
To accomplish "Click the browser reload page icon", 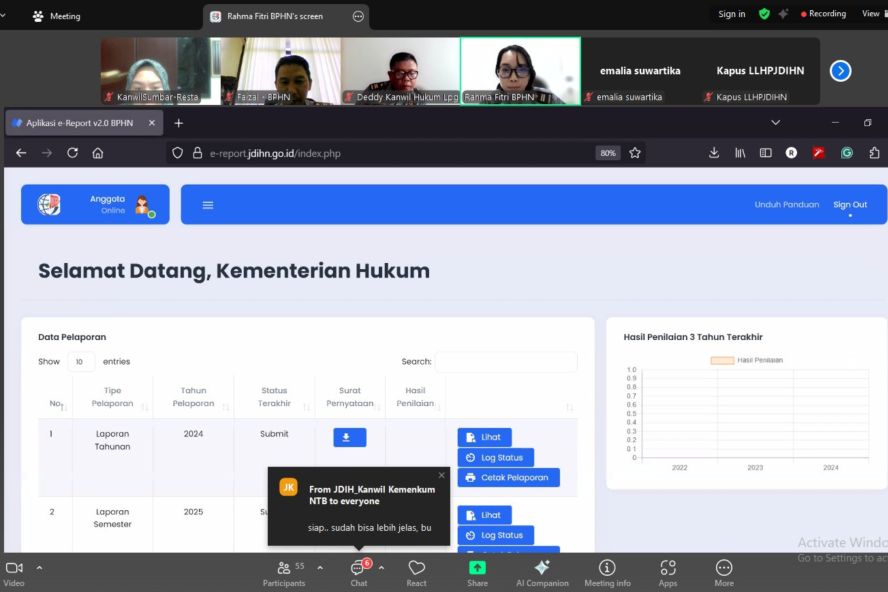I will tap(72, 153).
